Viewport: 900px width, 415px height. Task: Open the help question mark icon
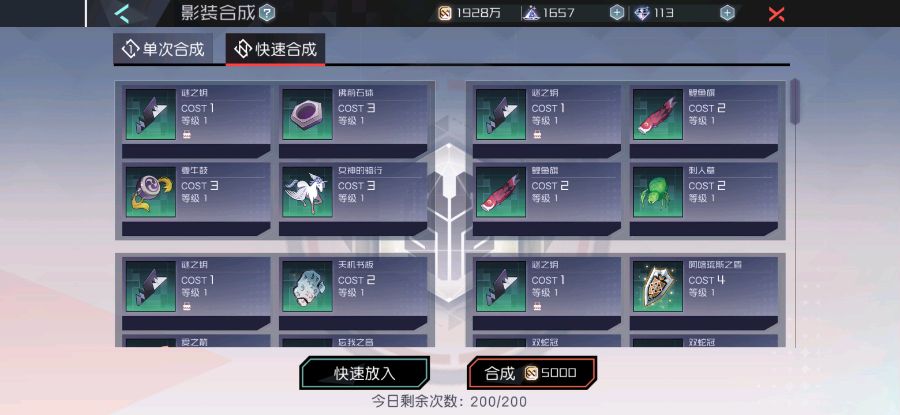(267, 13)
